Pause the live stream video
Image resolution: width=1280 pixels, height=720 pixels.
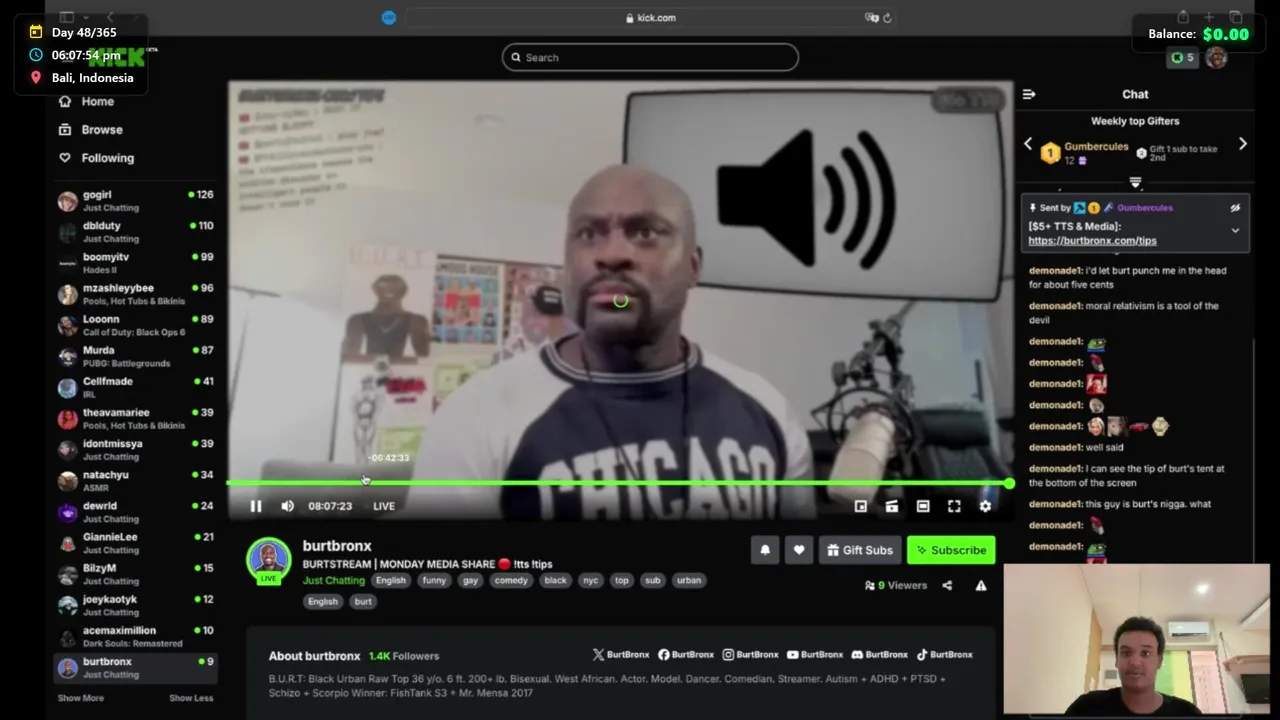coord(256,506)
